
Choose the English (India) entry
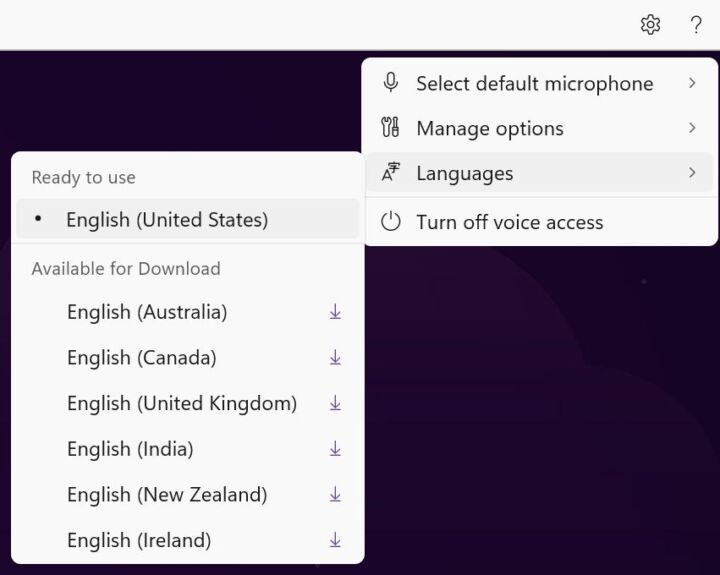point(187,449)
